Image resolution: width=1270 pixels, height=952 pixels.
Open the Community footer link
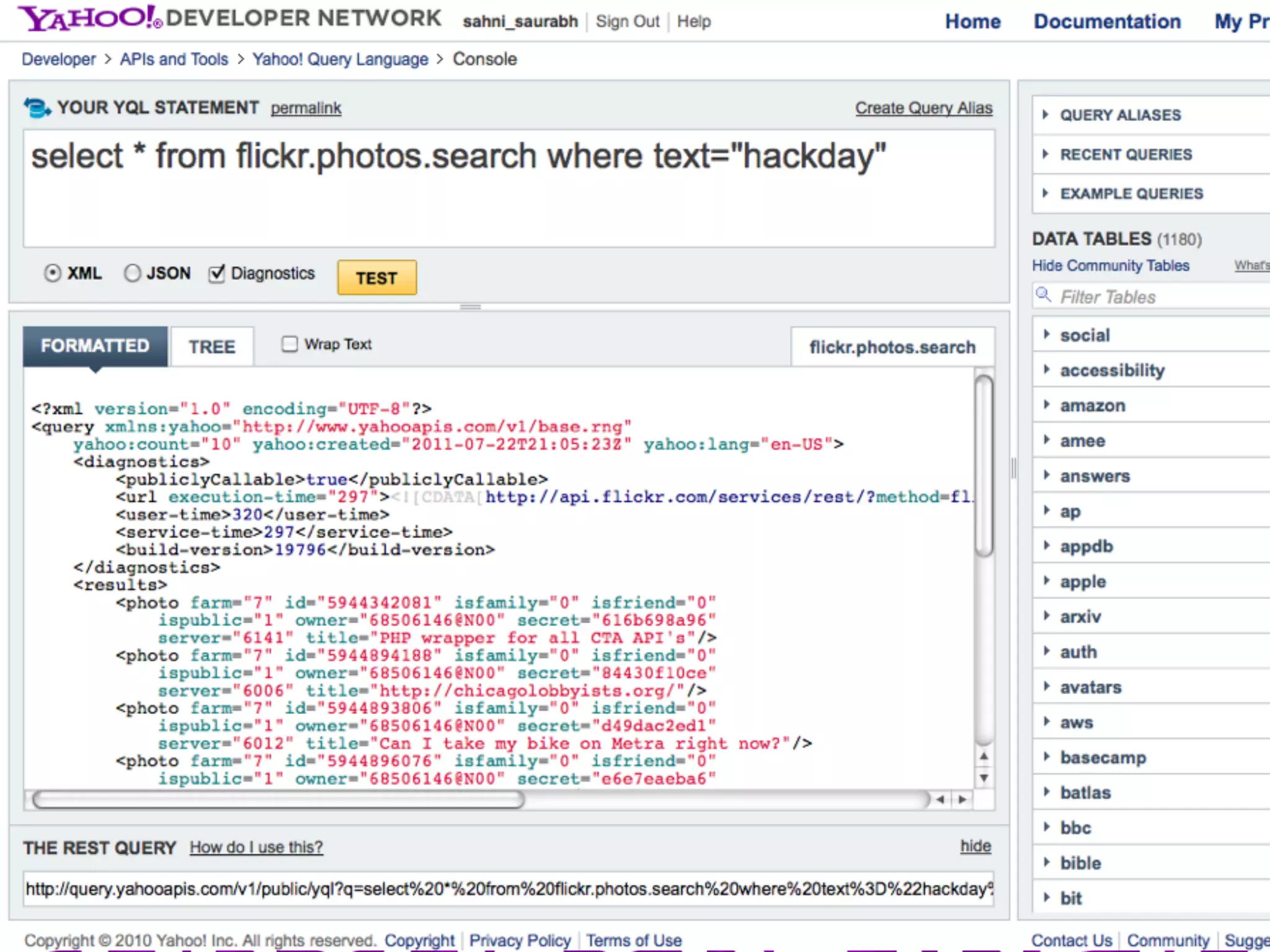pyautogui.click(x=1168, y=941)
